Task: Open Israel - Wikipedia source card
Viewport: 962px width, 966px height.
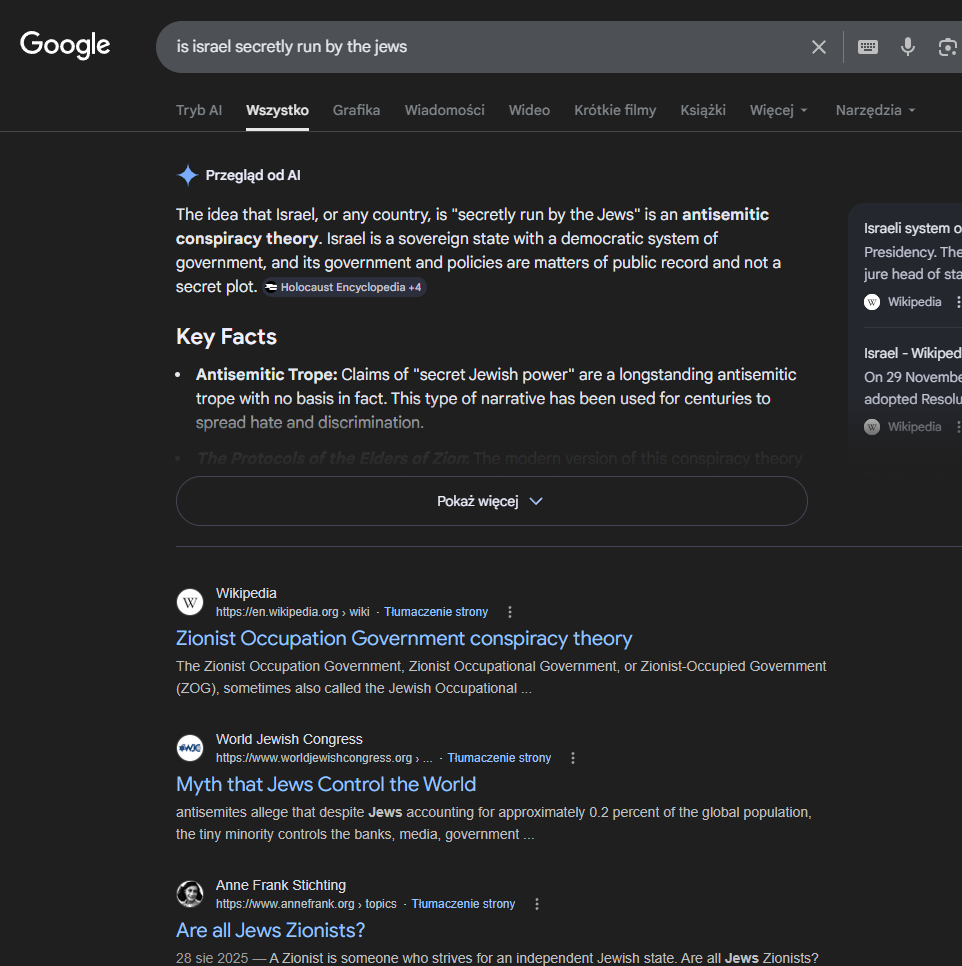Action: [x=913, y=389]
